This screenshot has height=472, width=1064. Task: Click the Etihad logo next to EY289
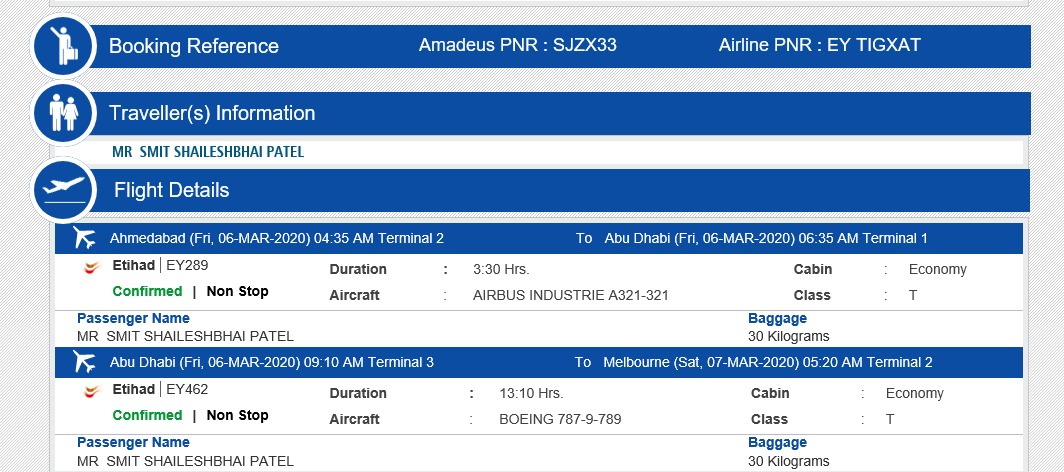[x=92, y=267]
